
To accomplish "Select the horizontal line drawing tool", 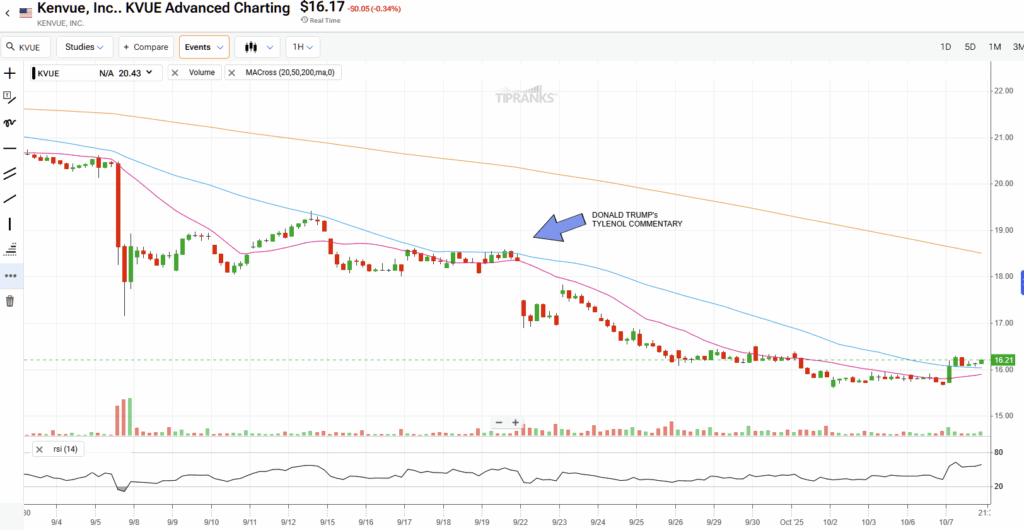I will pos(10,148).
